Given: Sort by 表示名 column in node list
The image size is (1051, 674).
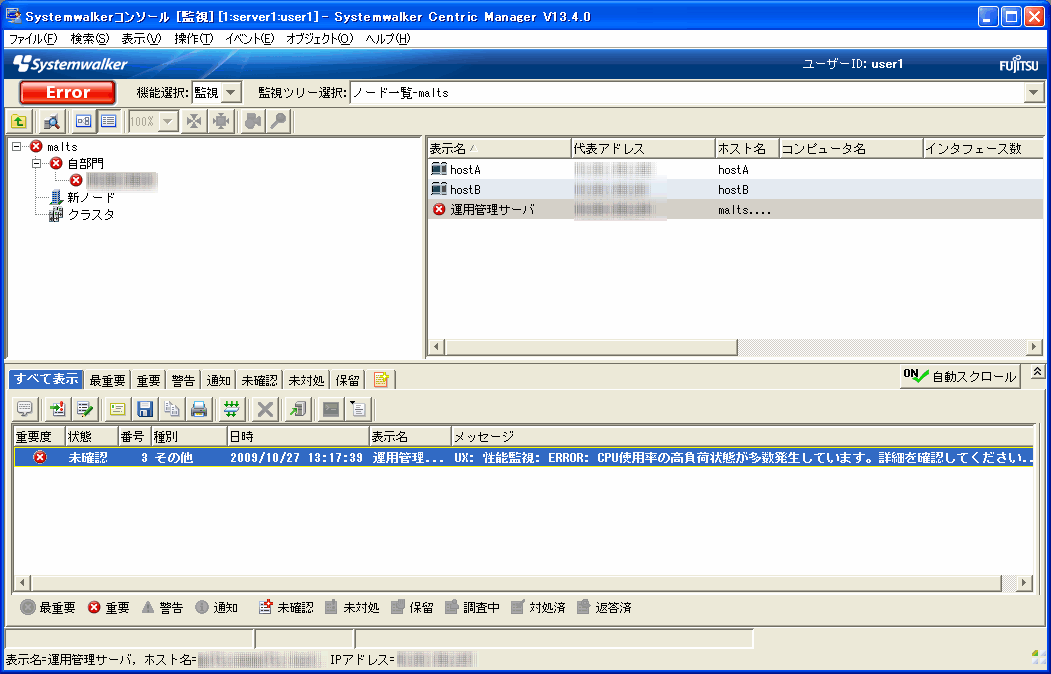Looking at the screenshot, I should pos(499,148).
